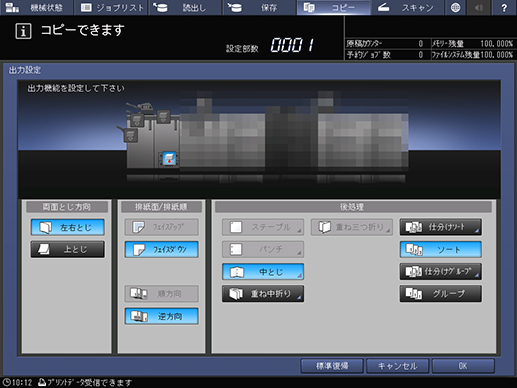Screen dimensions: 517x388
Task: Open 重ね三つ折り tri-fold options
Action: (x=352, y=227)
